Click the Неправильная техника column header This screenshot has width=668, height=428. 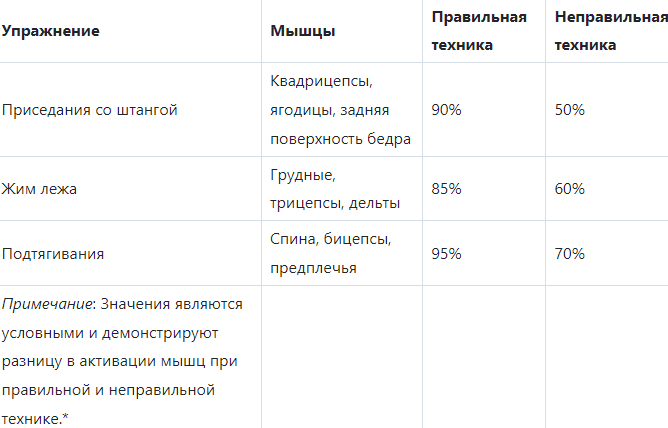coord(611,31)
